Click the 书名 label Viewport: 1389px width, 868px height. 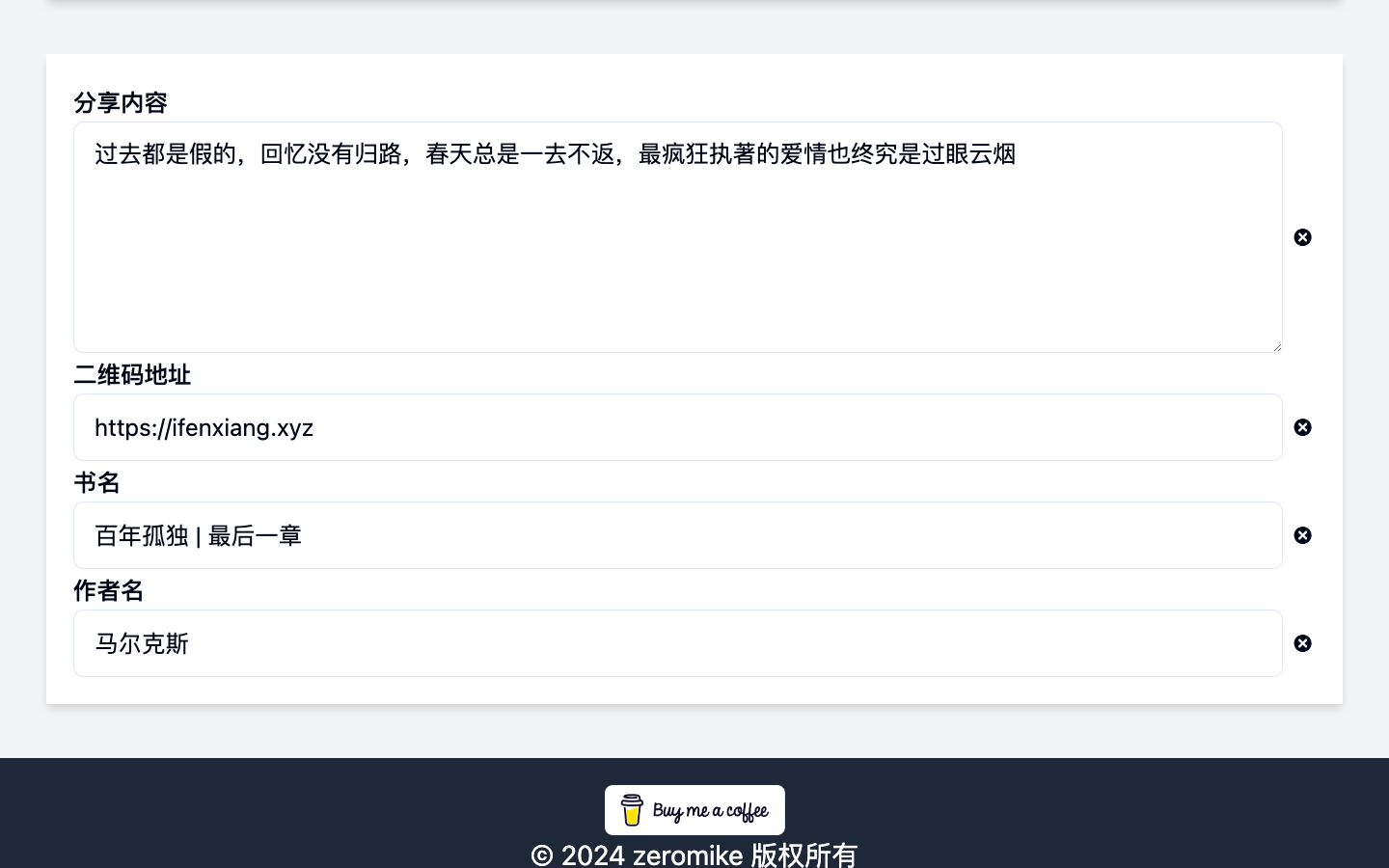[x=96, y=482]
